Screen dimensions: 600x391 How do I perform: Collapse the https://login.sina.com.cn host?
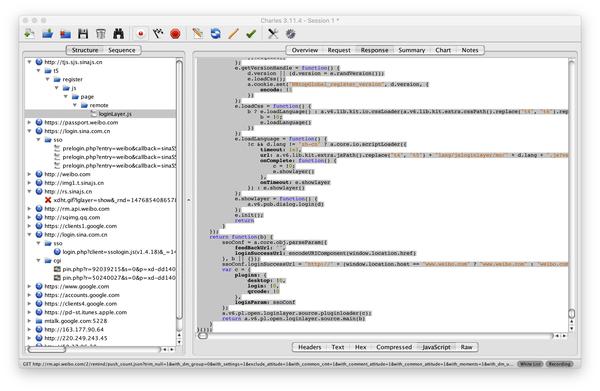pyautogui.click(x=29, y=131)
